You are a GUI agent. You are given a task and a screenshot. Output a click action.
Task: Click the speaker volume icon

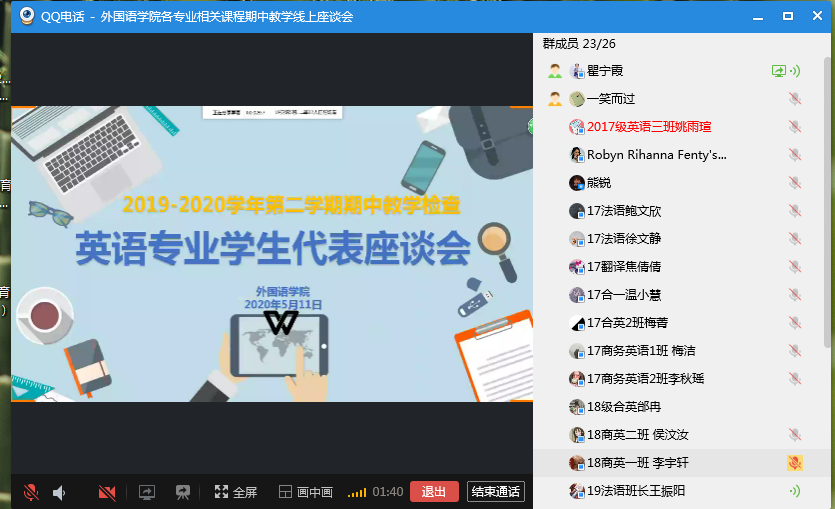click(x=59, y=492)
